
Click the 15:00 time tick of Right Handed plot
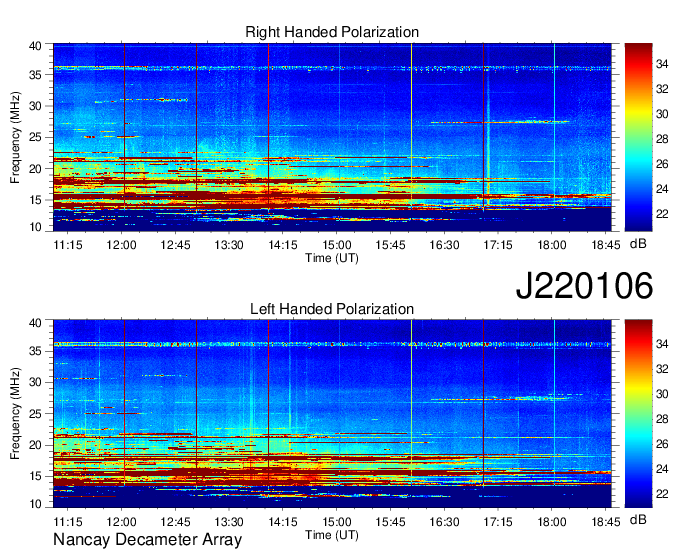coord(337,245)
